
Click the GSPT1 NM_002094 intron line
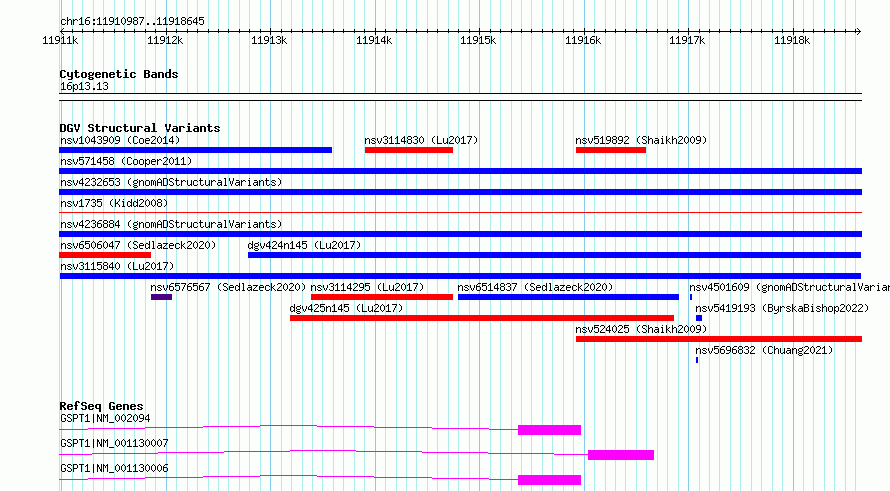pos(288,427)
